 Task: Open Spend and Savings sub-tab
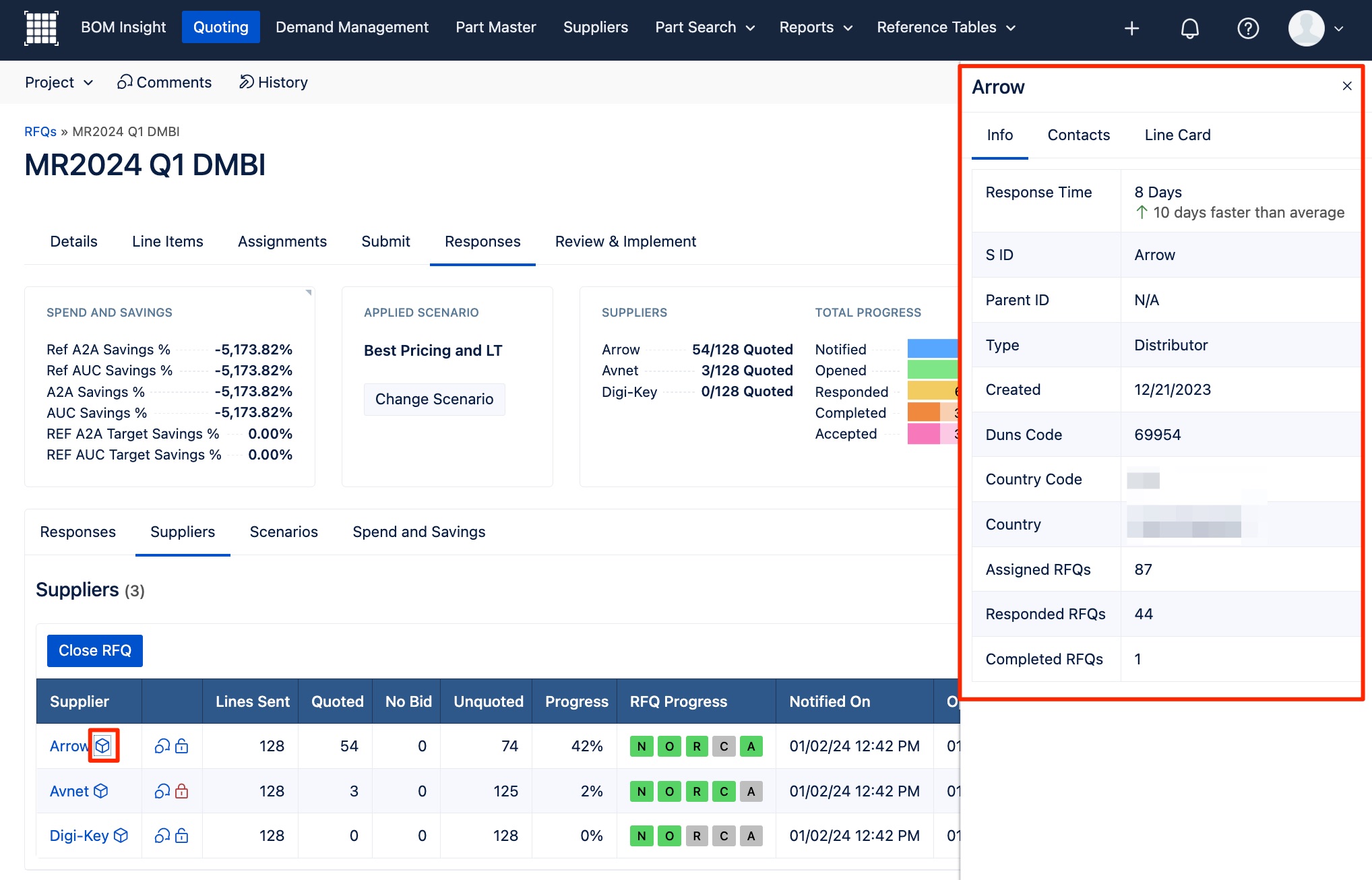(x=418, y=532)
